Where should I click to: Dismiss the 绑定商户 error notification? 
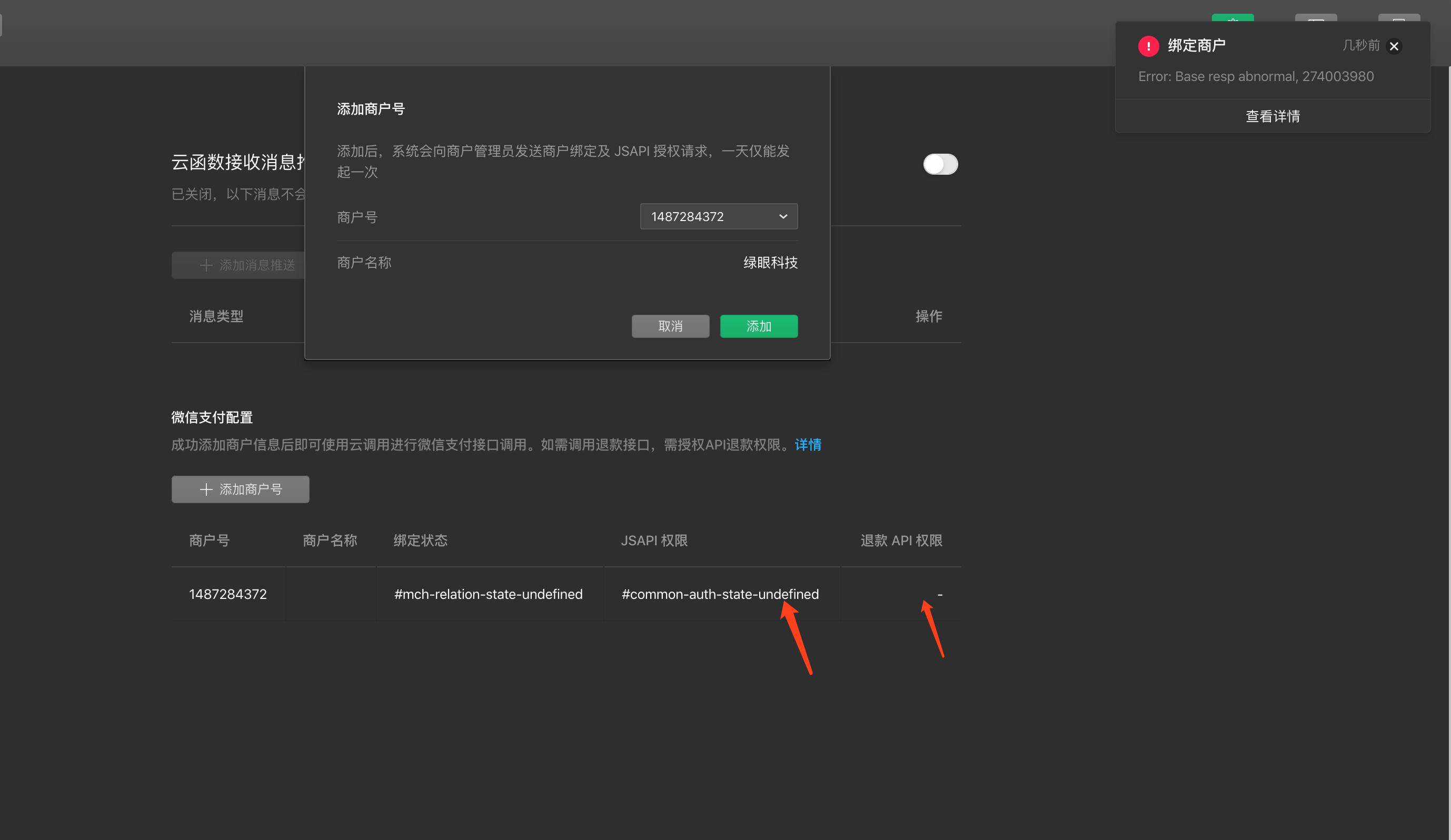tap(1394, 46)
